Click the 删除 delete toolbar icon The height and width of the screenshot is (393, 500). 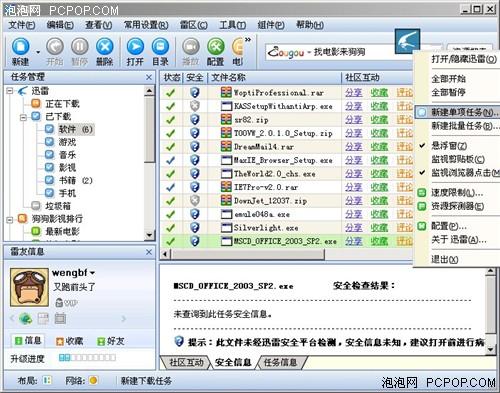click(105, 47)
